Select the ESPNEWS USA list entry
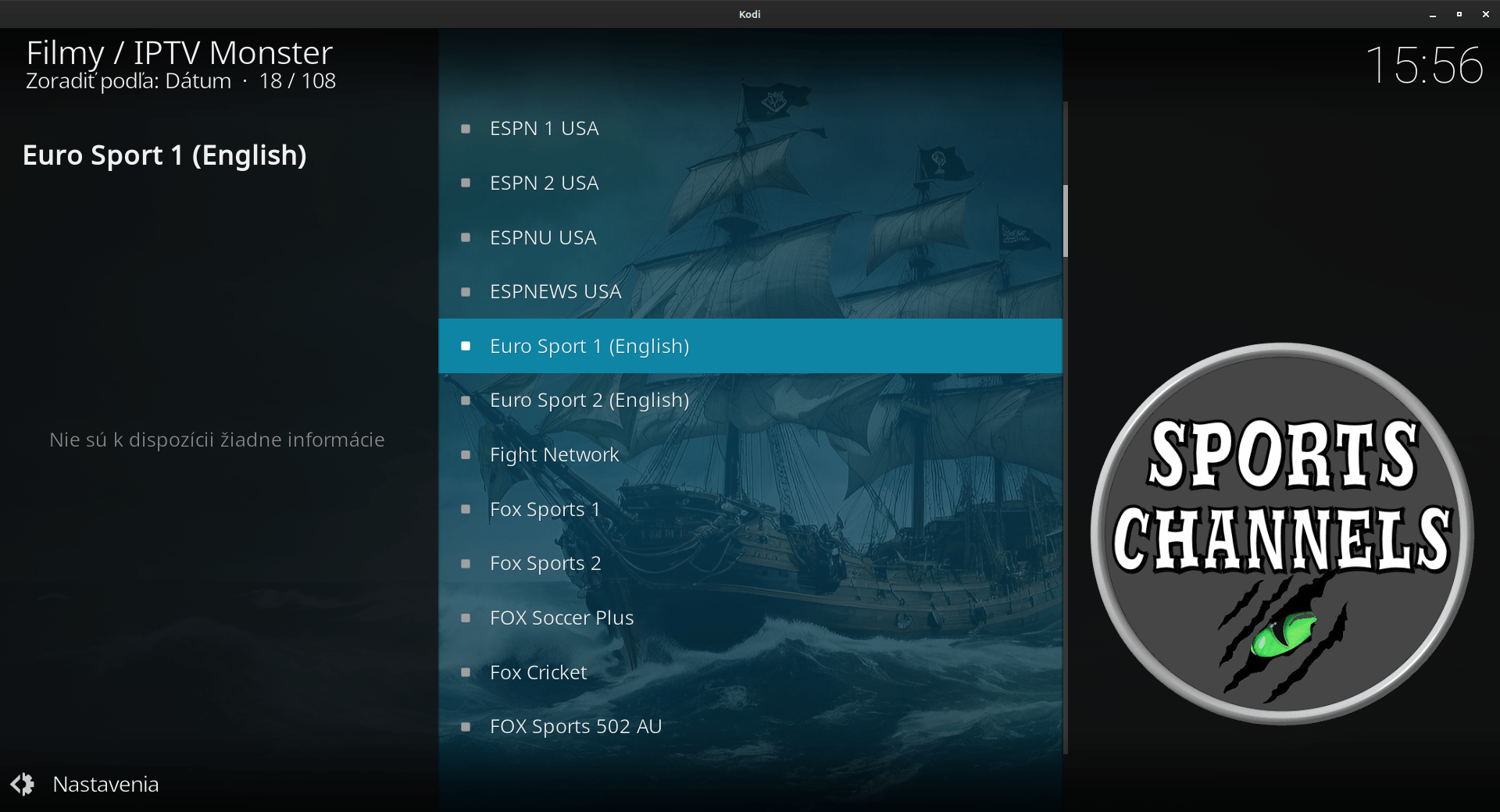Screen dimensions: 1500x812 pos(555,292)
